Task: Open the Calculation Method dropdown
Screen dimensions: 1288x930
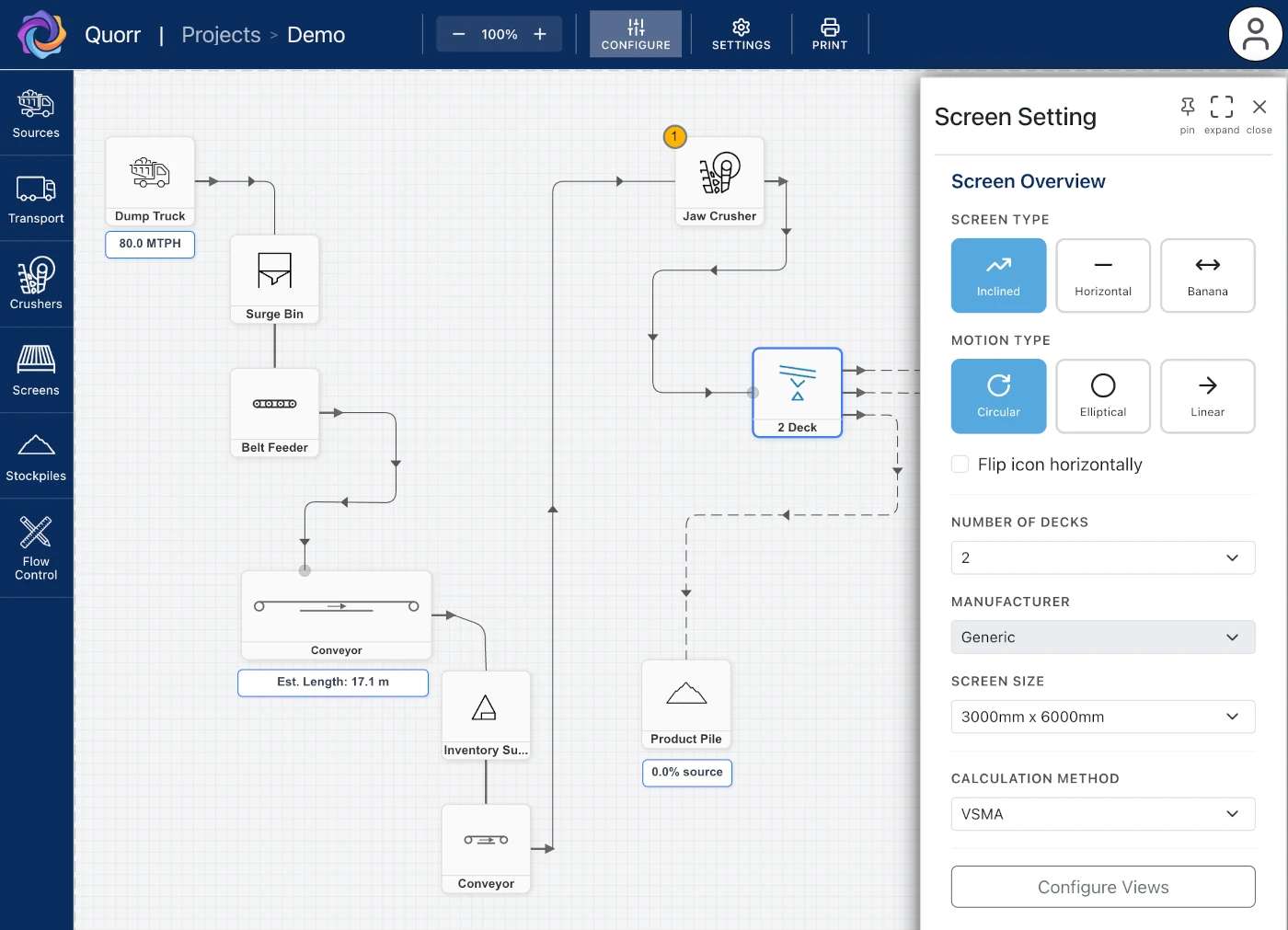Action: (x=1103, y=814)
